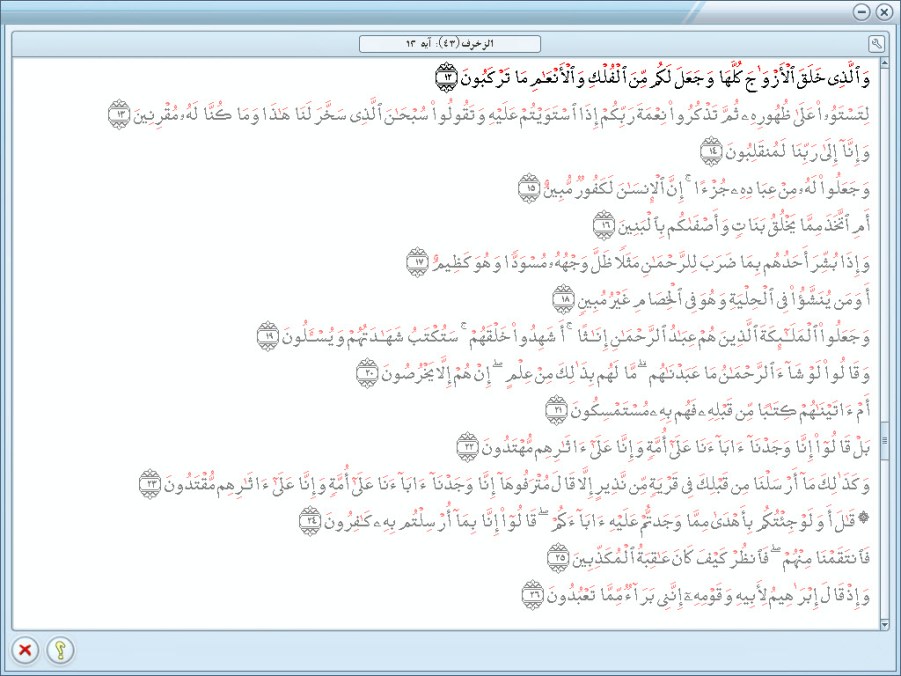Click the scrollbar down arrow
The width and height of the screenshot is (901, 676).
click(884, 624)
